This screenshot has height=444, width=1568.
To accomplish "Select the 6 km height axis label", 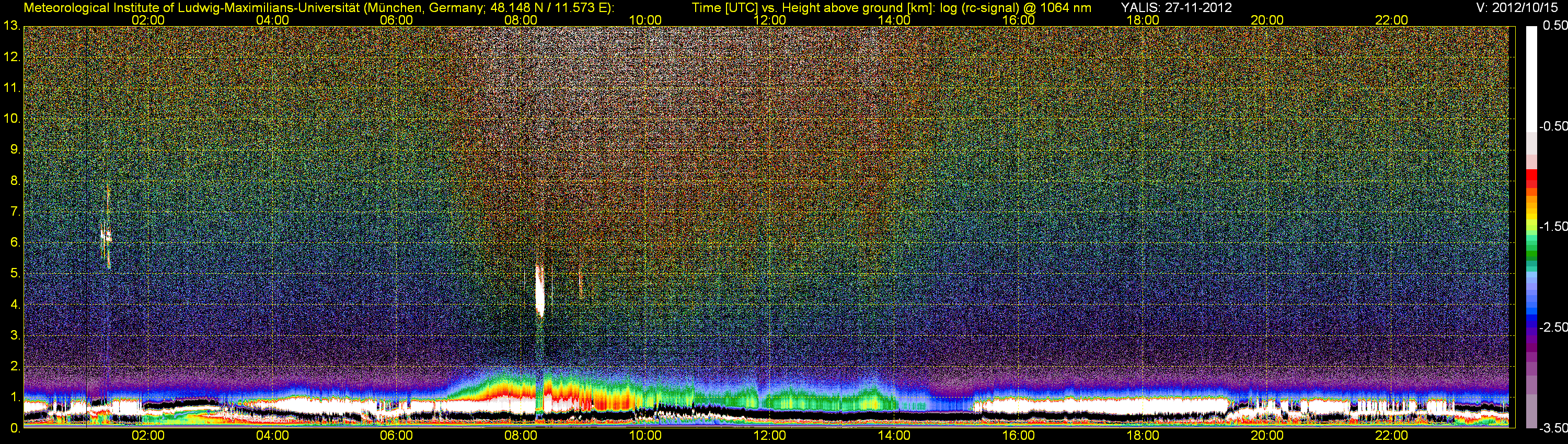I will click(15, 243).
